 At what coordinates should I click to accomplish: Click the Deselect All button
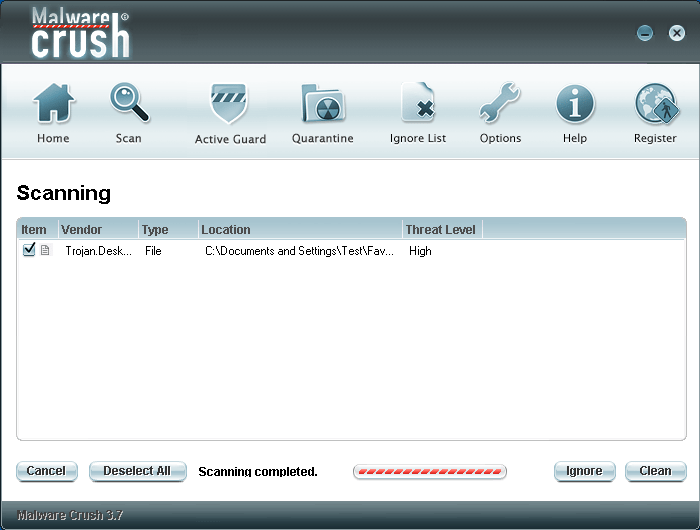pyautogui.click(x=137, y=471)
